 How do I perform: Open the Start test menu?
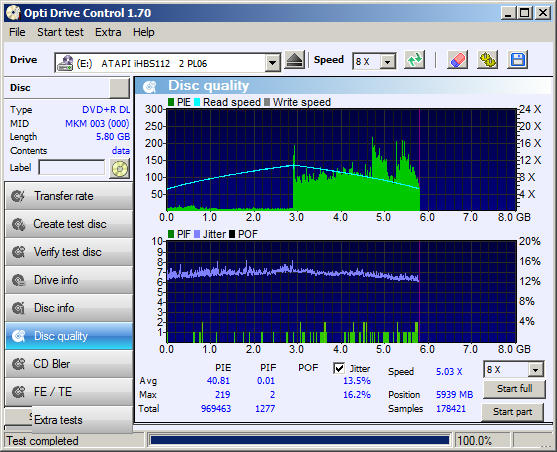pos(60,32)
